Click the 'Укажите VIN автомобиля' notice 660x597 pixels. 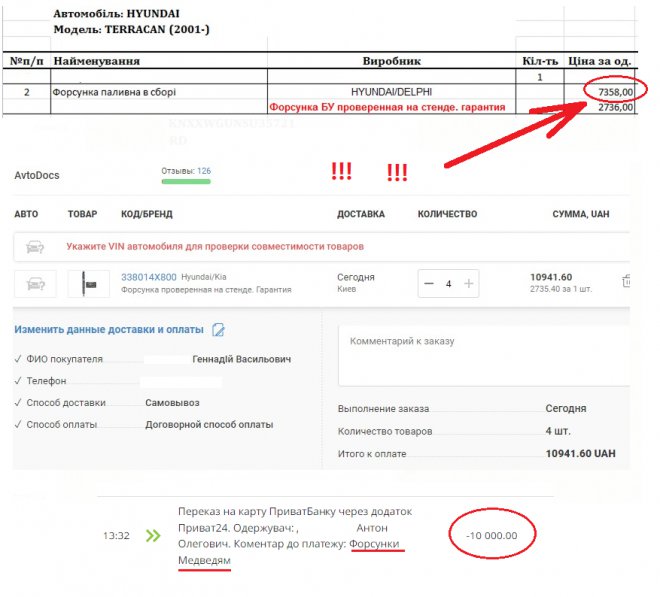pos(215,246)
